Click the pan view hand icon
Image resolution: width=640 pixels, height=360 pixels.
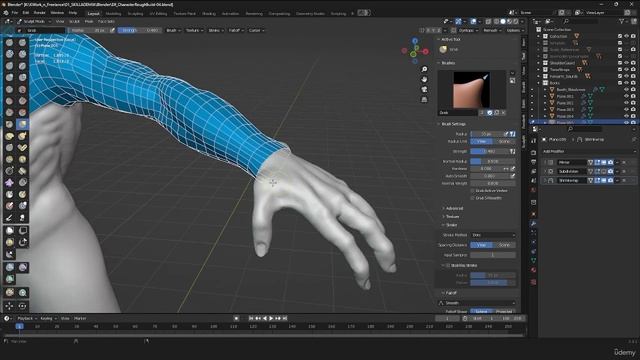(424, 79)
